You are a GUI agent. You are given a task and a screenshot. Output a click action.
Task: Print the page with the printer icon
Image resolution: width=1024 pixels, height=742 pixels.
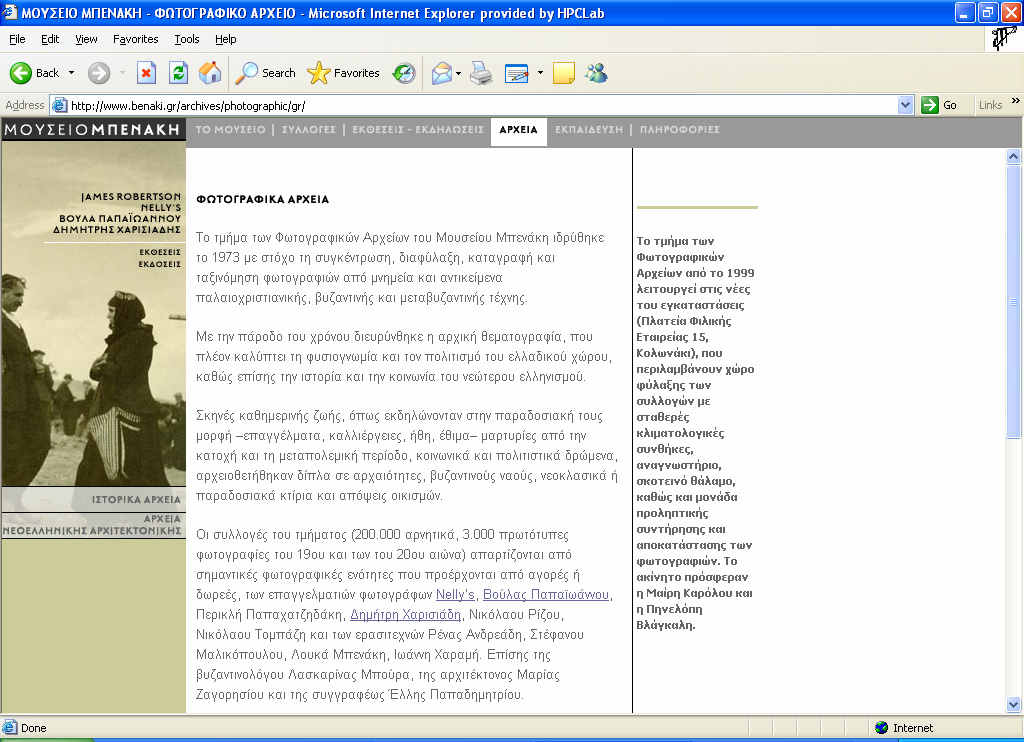point(482,73)
